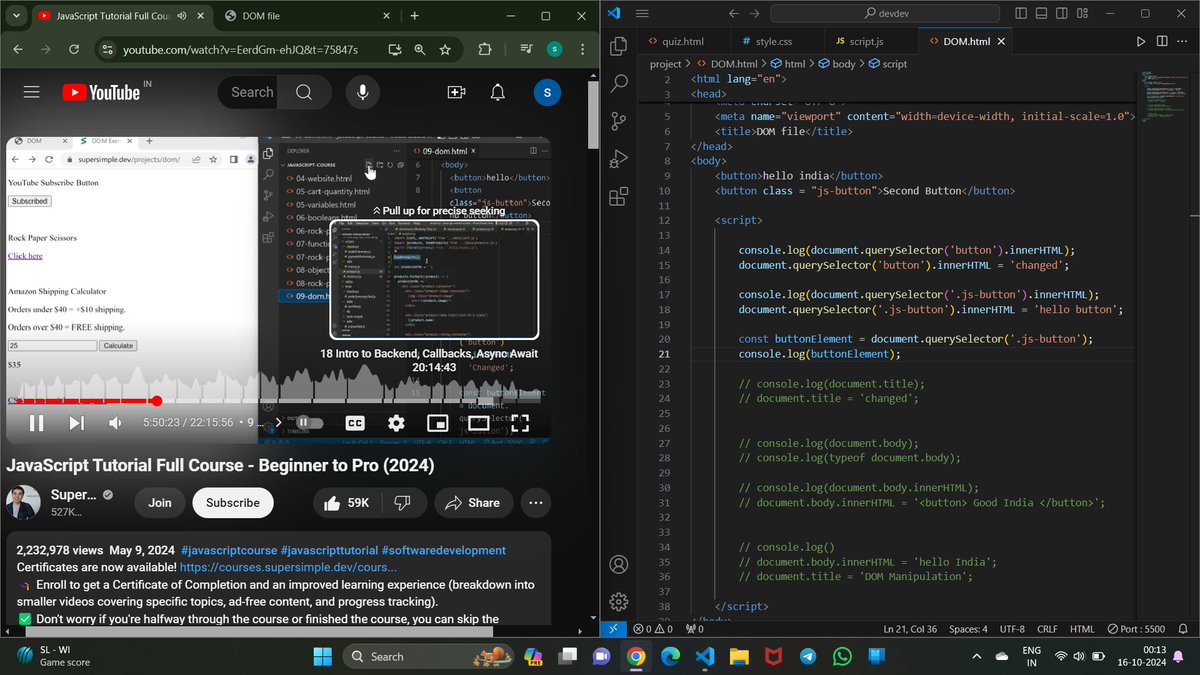Image resolution: width=1200 pixels, height=675 pixels.
Task: Like the video with 59K likes
Action: [347, 503]
